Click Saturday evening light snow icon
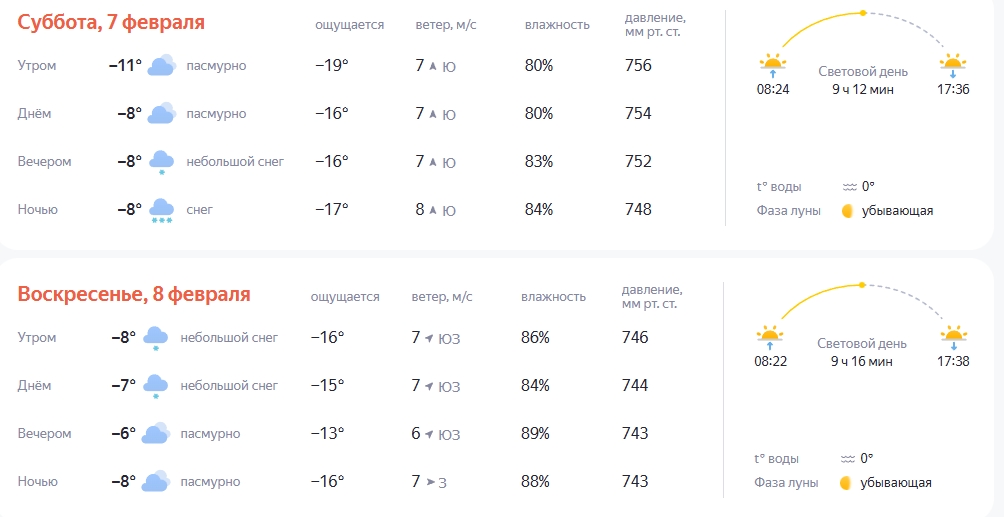The height and width of the screenshot is (517, 1004). tap(162, 162)
